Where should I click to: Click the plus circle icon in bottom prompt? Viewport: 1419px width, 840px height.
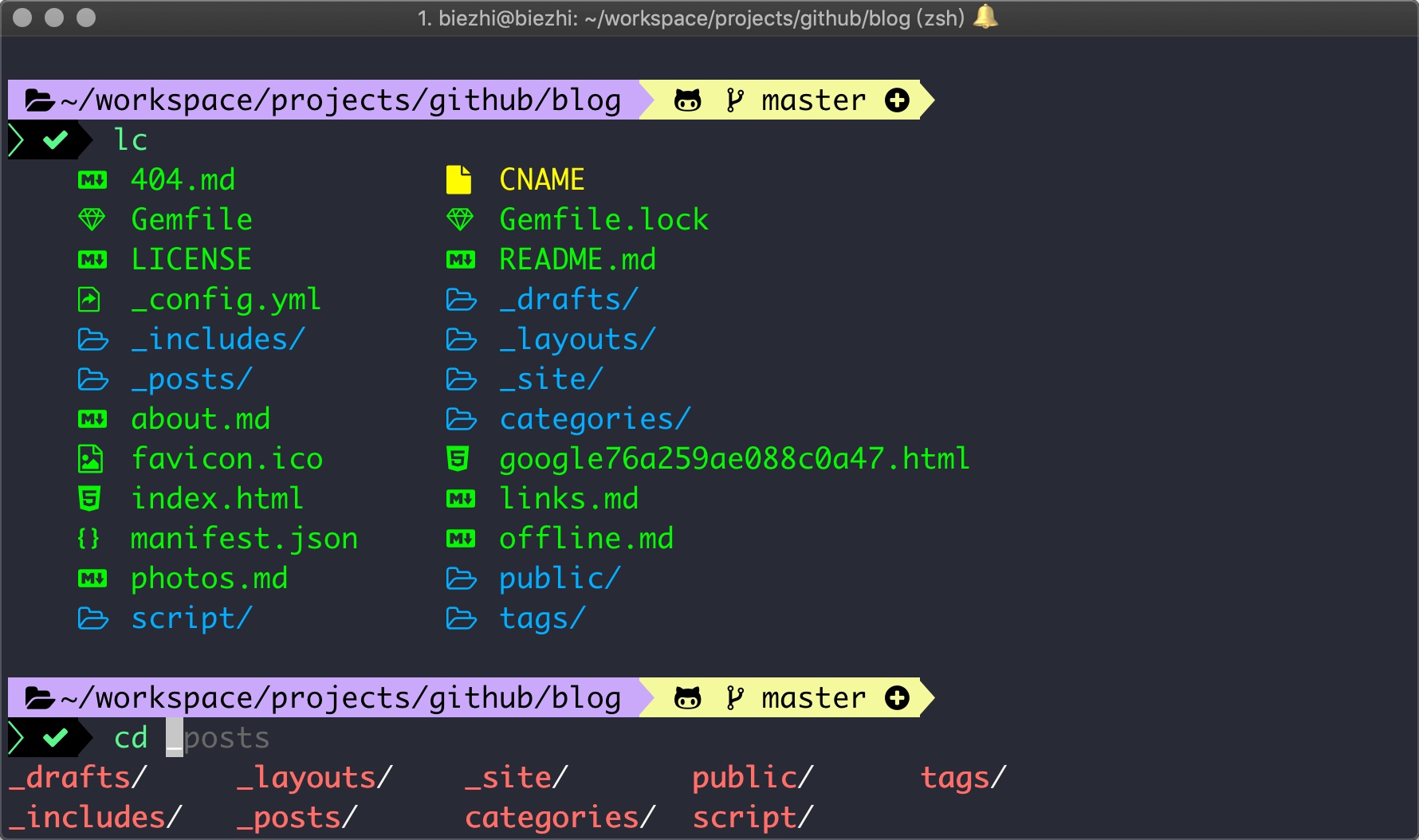click(897, 698)
